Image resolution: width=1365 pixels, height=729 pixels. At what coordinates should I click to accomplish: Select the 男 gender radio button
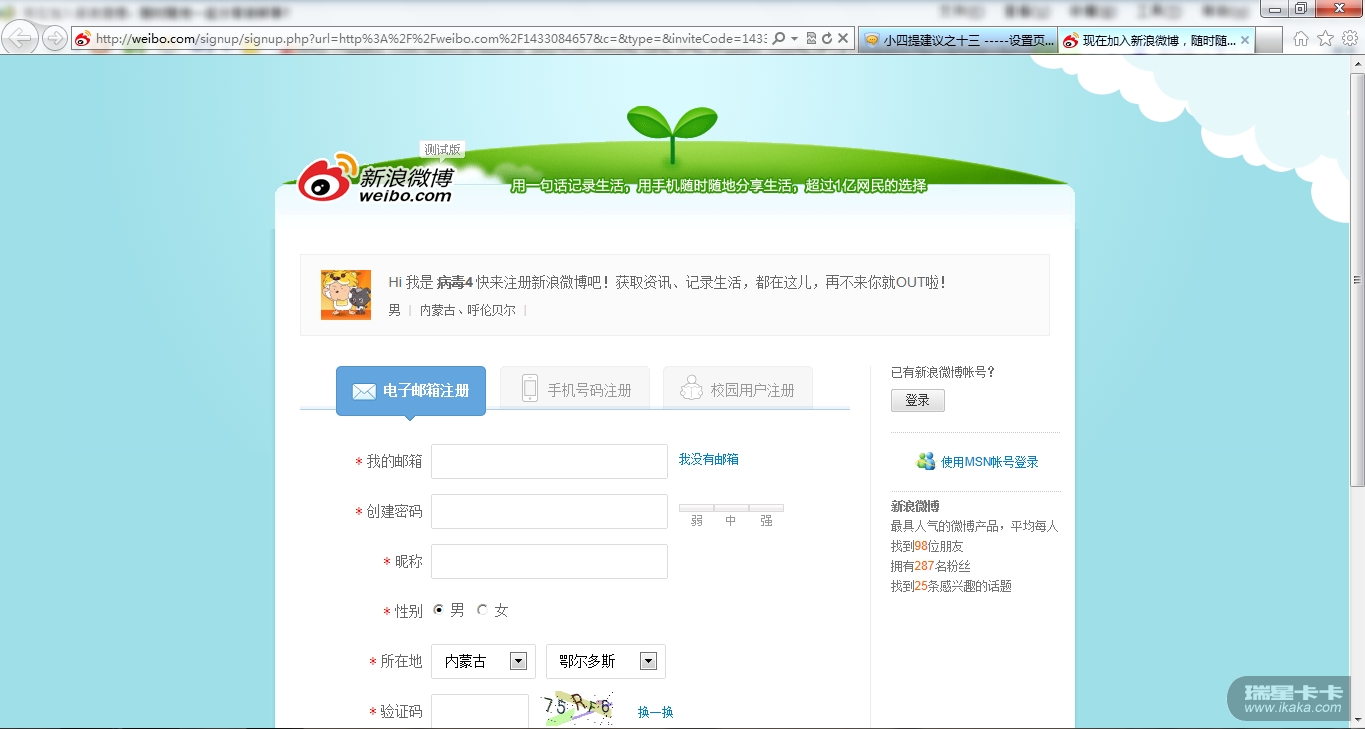pyautogui.click(x=439, y=610)
